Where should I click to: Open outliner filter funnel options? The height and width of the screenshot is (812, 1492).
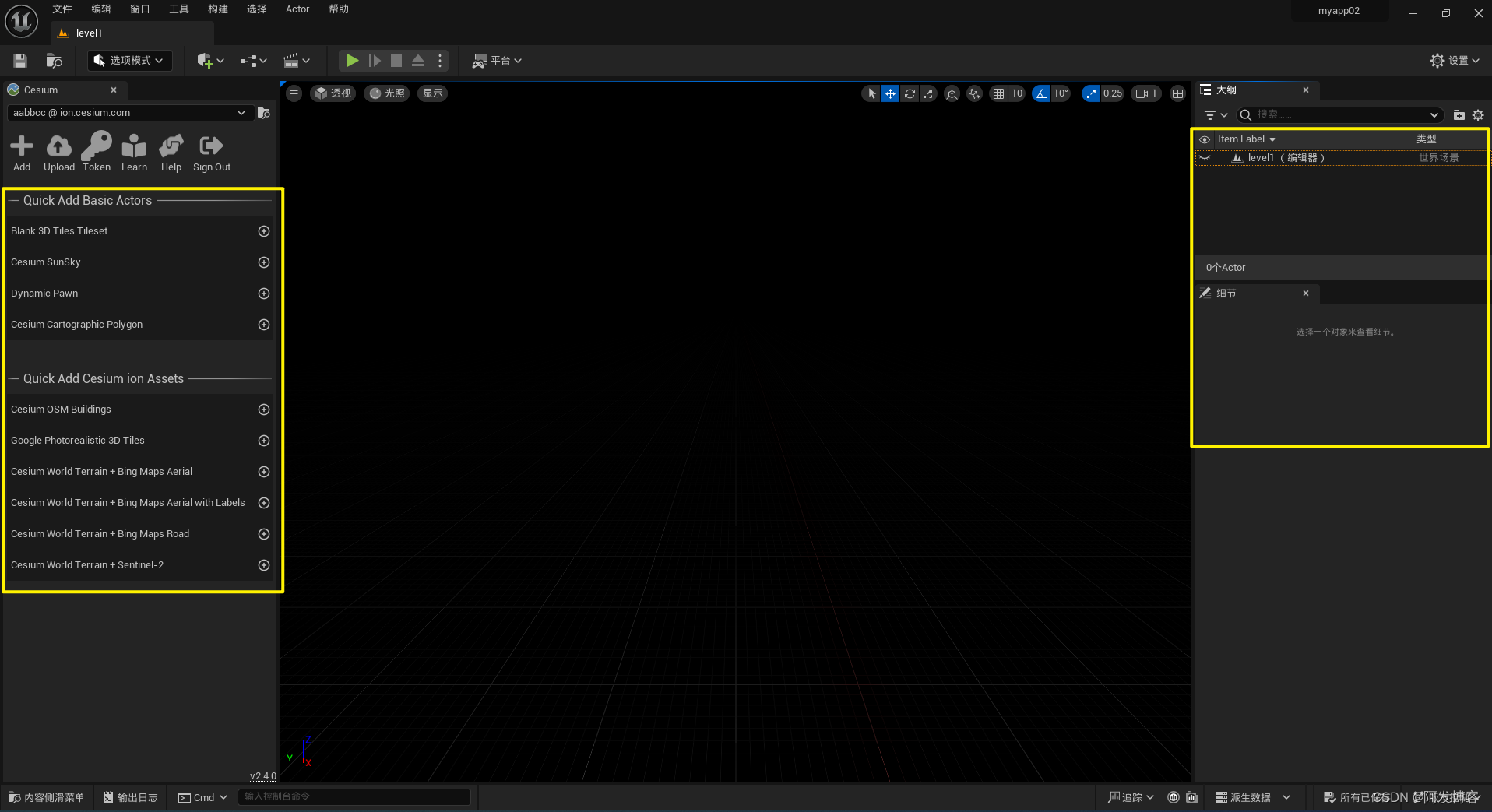pos(1216,115)
